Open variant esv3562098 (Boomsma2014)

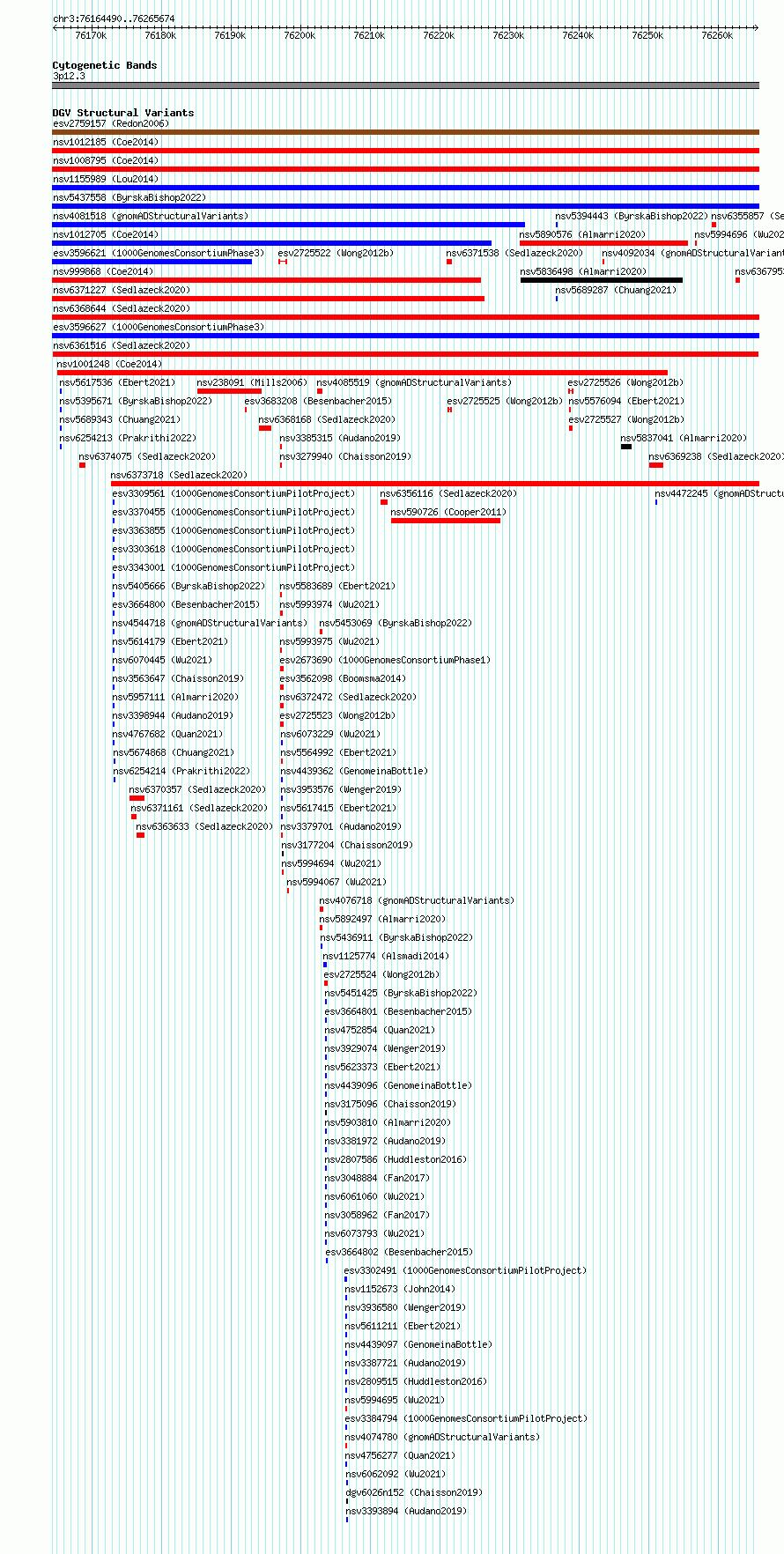click(344, 679)
